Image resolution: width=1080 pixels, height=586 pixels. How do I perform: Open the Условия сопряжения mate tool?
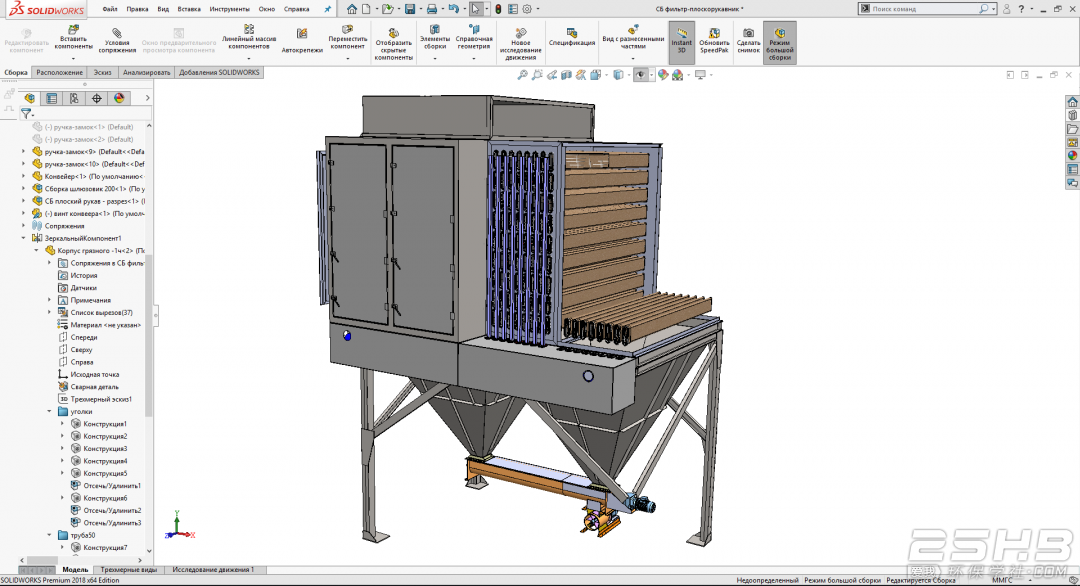point(116,41)
